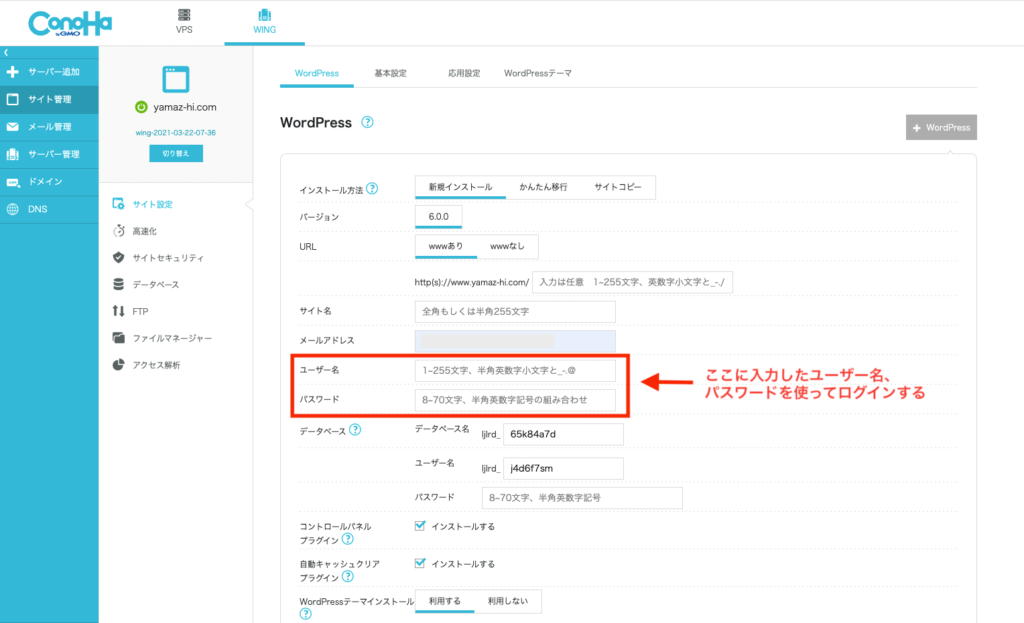Click the WordPress ユーザー名 input field
Viewport: 1024px width, 623px height.
pos(515,370)
